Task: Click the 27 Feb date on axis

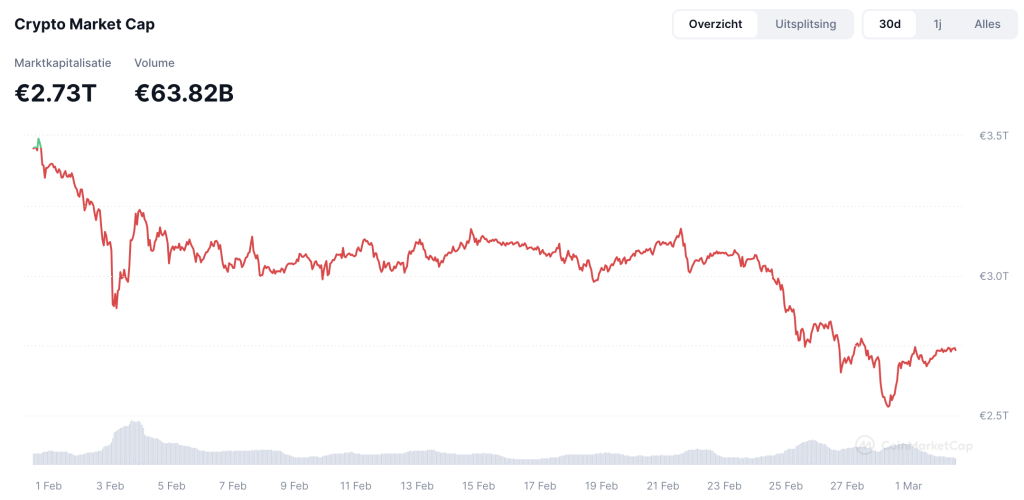Action: [x=847, y=486]
